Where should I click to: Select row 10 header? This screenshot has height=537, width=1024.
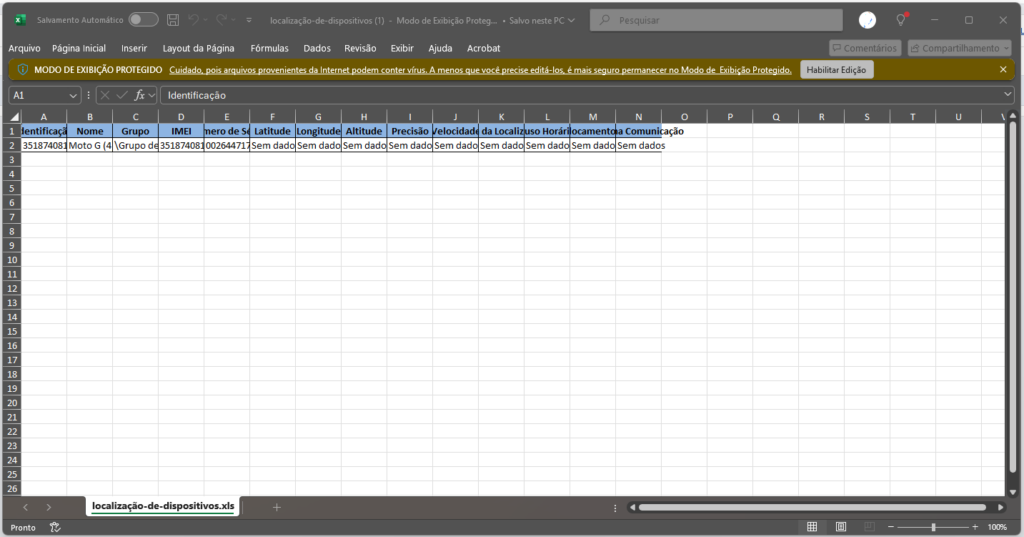pos(12,260)
